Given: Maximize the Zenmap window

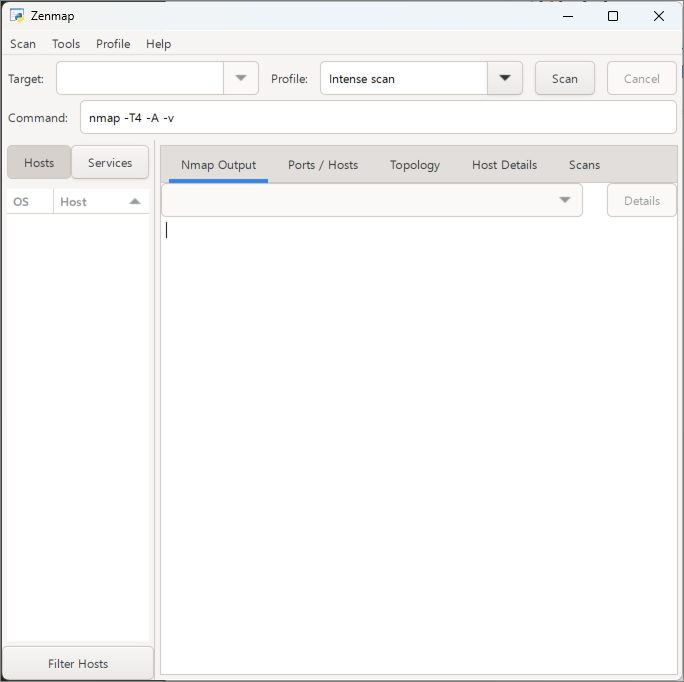Looking at the screenshot, I should click(x=613, y=16).
